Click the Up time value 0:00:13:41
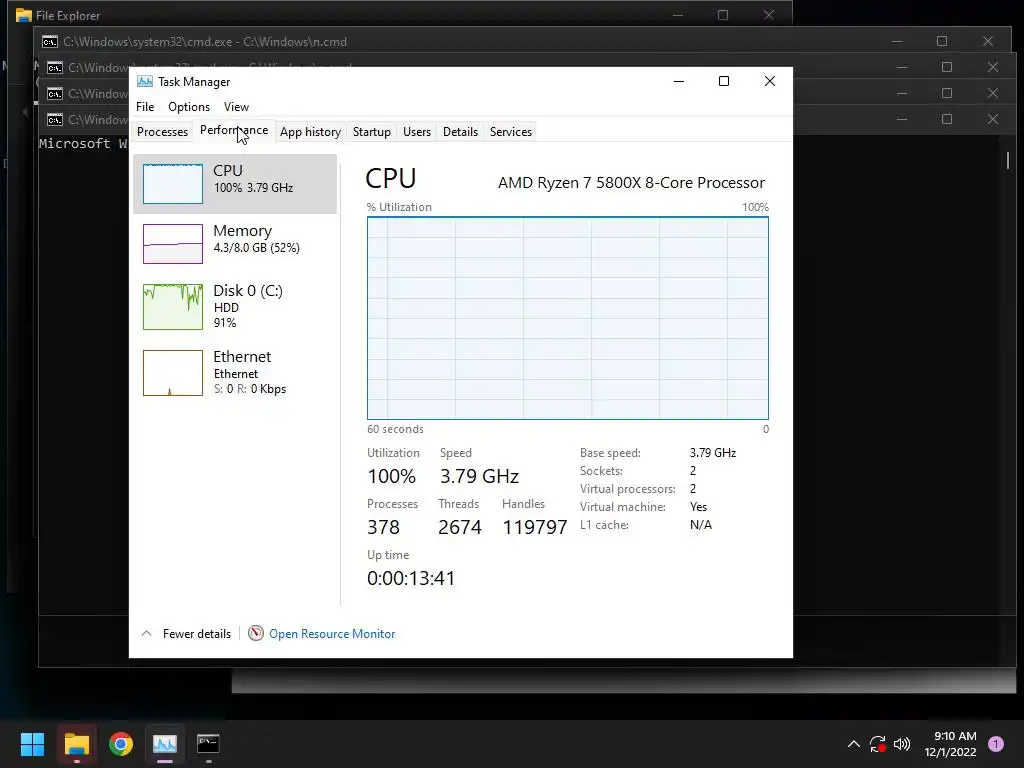1024x768 pixels. tap(411, 578)
